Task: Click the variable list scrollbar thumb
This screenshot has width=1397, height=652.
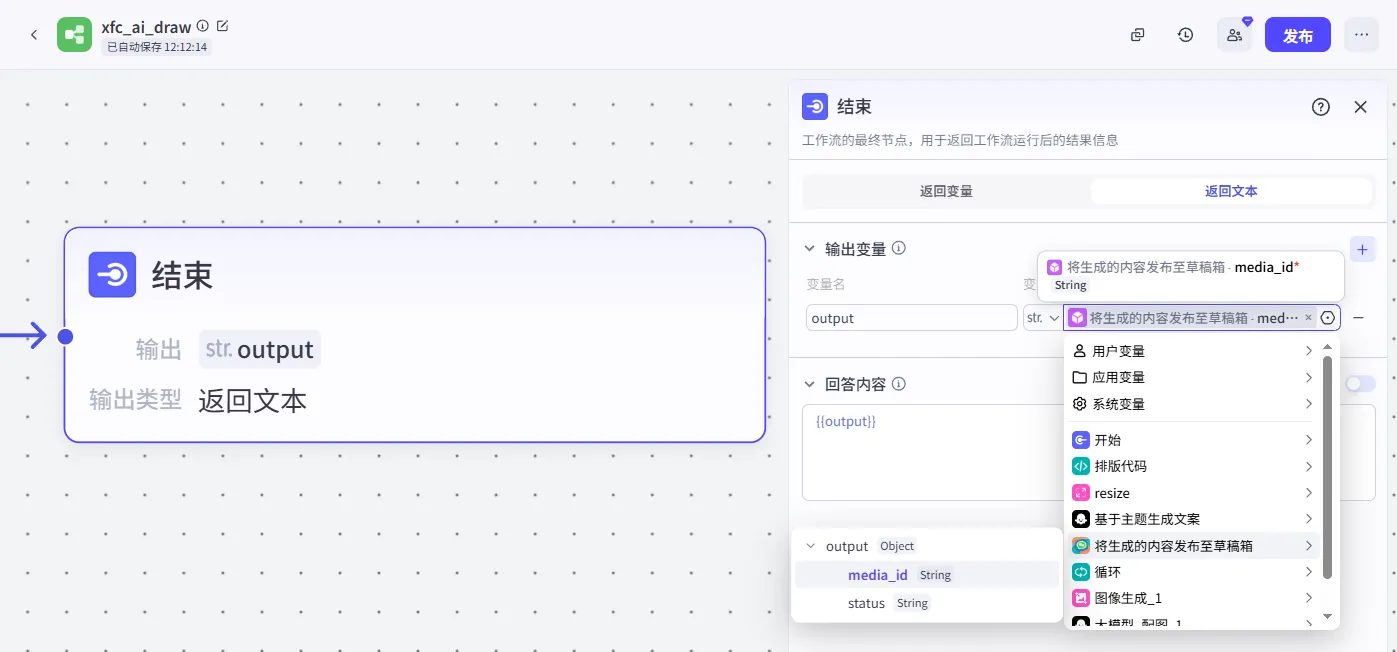Action: [x=1327, y=465]
